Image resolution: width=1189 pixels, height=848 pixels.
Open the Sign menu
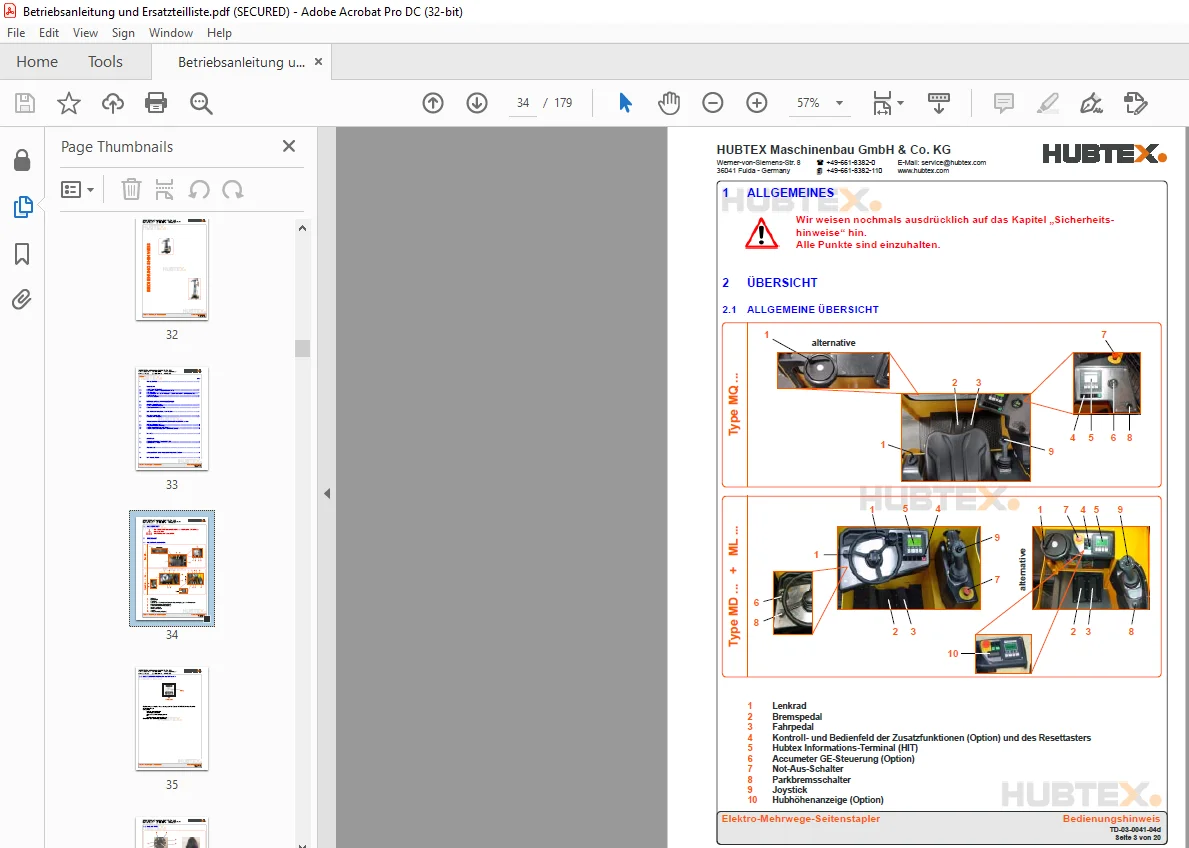click(123, 33)
